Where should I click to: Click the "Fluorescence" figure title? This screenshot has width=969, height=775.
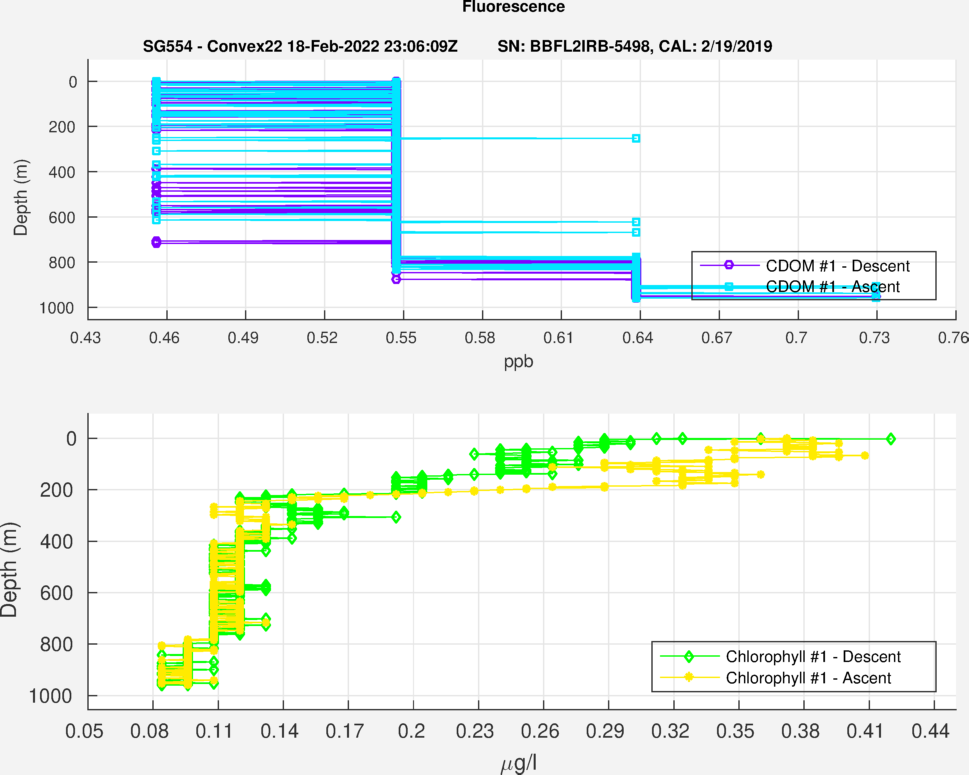tap(513, 7)
